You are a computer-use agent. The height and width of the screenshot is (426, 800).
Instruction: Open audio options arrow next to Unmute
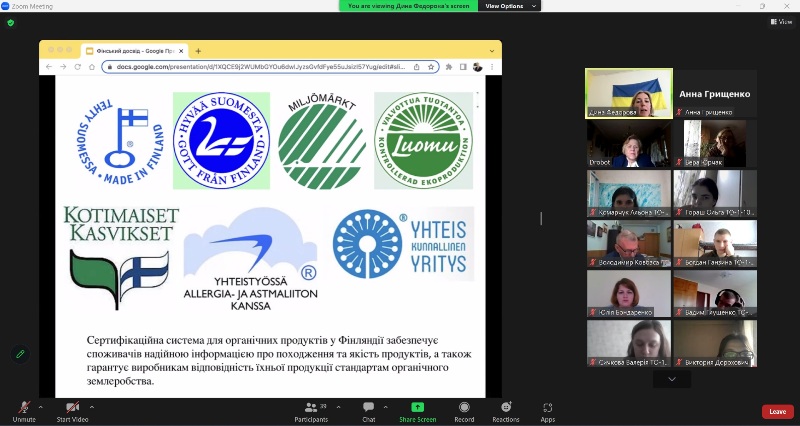41,407
